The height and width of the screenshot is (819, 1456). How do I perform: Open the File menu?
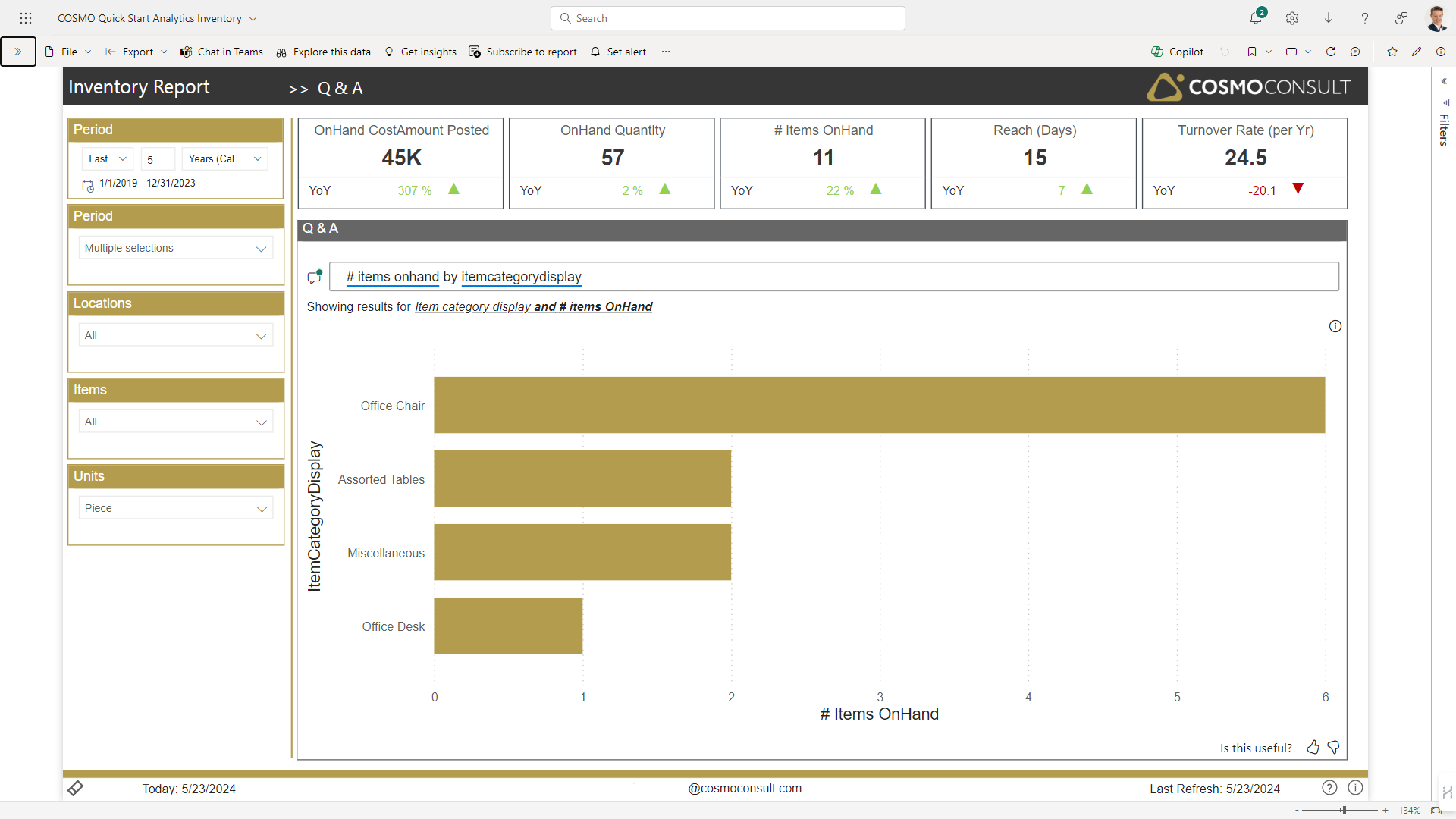[x=69, y=52]
